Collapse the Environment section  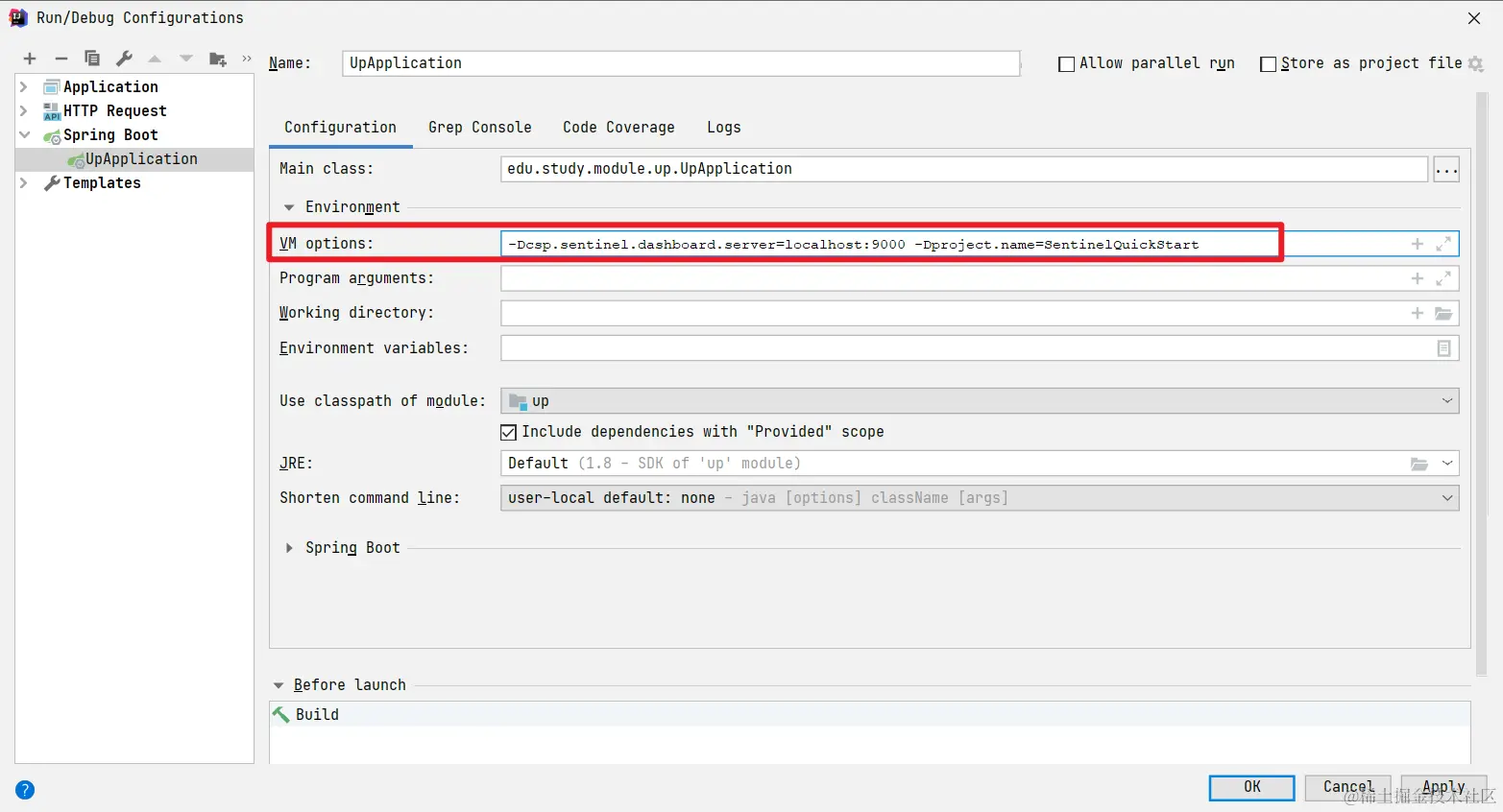[289, 207]
